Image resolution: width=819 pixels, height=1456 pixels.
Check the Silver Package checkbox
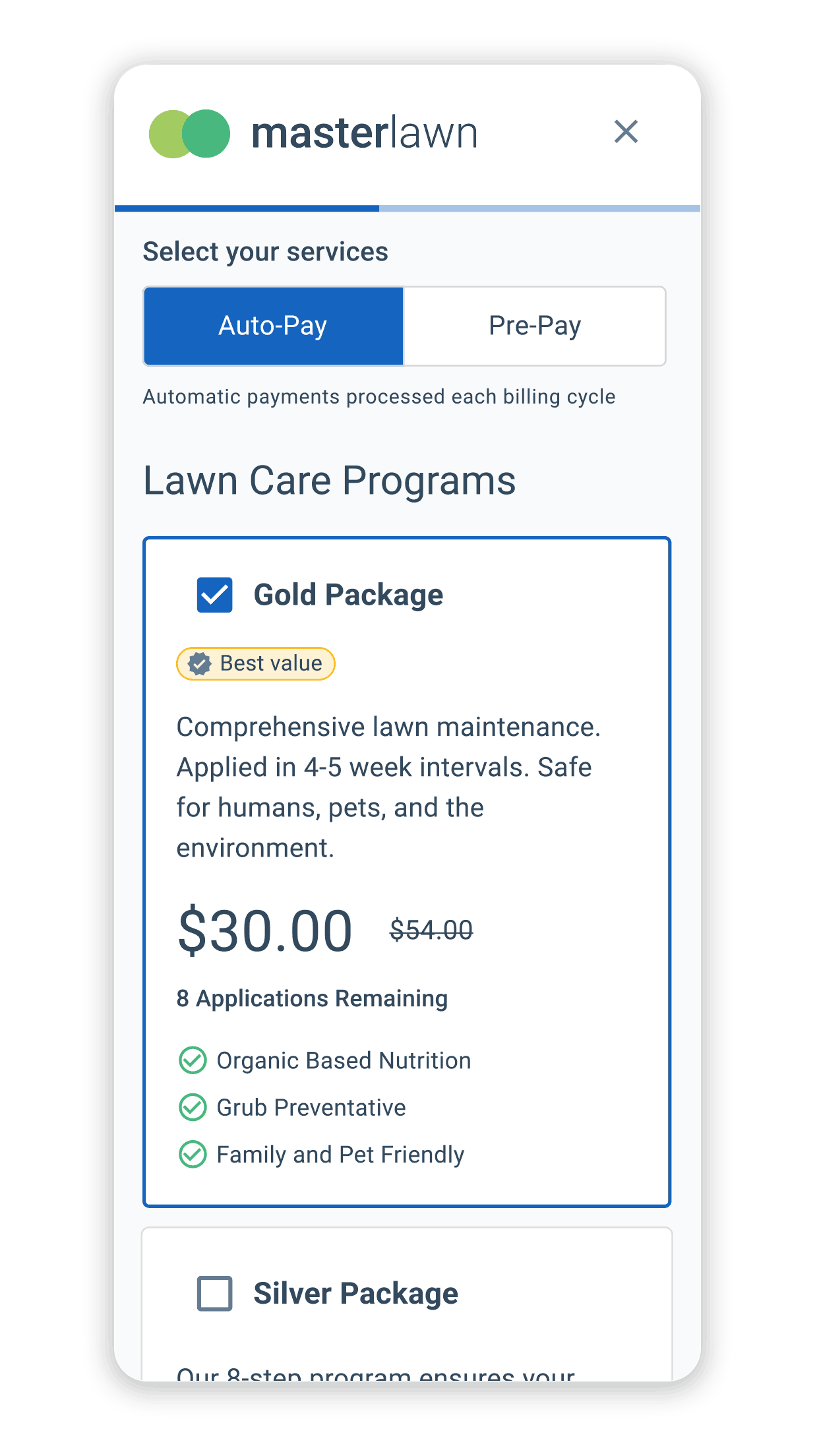pyautogui.click(x=215, y=1293)
